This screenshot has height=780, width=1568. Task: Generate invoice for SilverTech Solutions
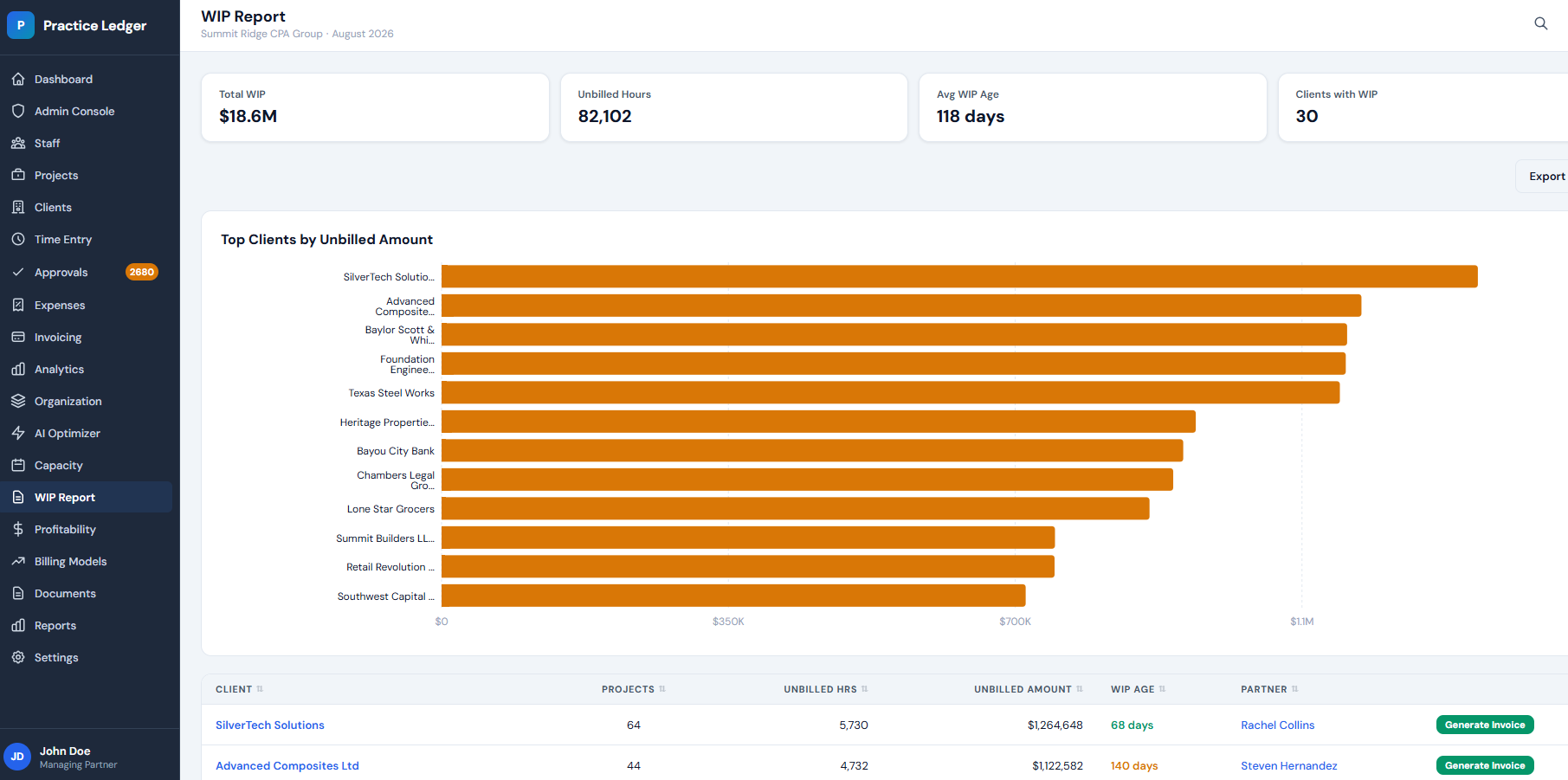[1485, 725]
